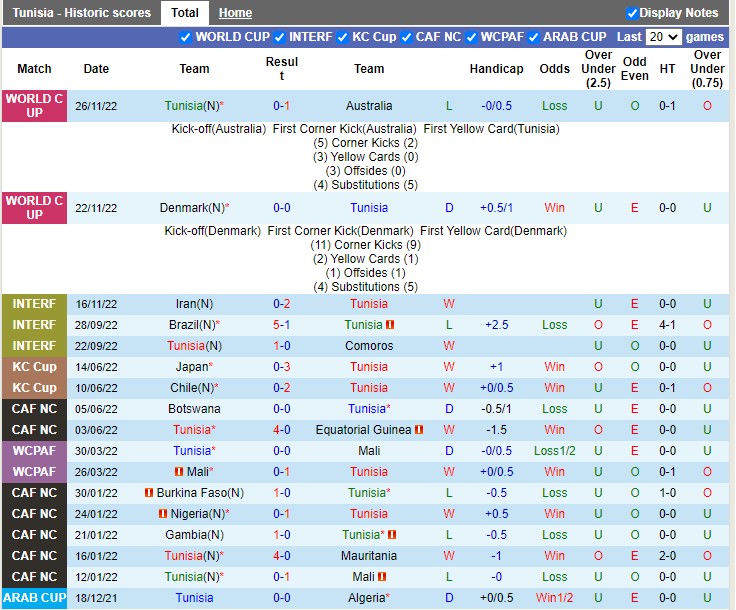
Task: Click red card icon after Mali on 12/01/22
Action: click(382, 577)
